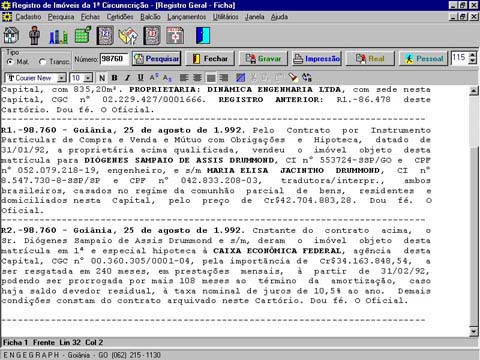This screenshot has width=480, height=360.
Task: Click inside the Número input field
Action: (x=114, y=59)
